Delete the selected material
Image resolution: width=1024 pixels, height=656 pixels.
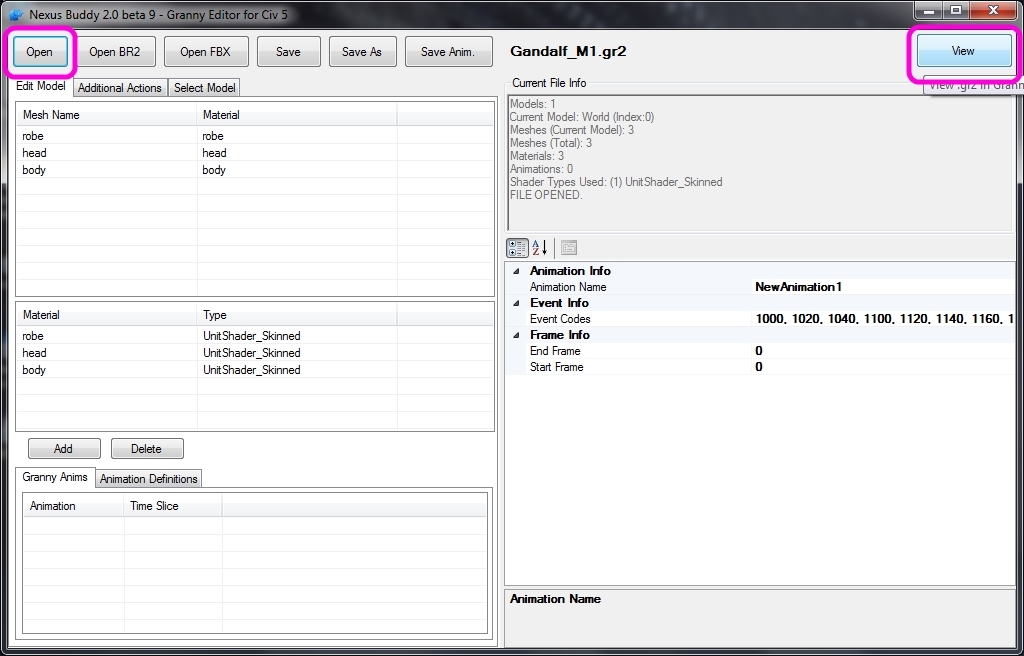146,448
